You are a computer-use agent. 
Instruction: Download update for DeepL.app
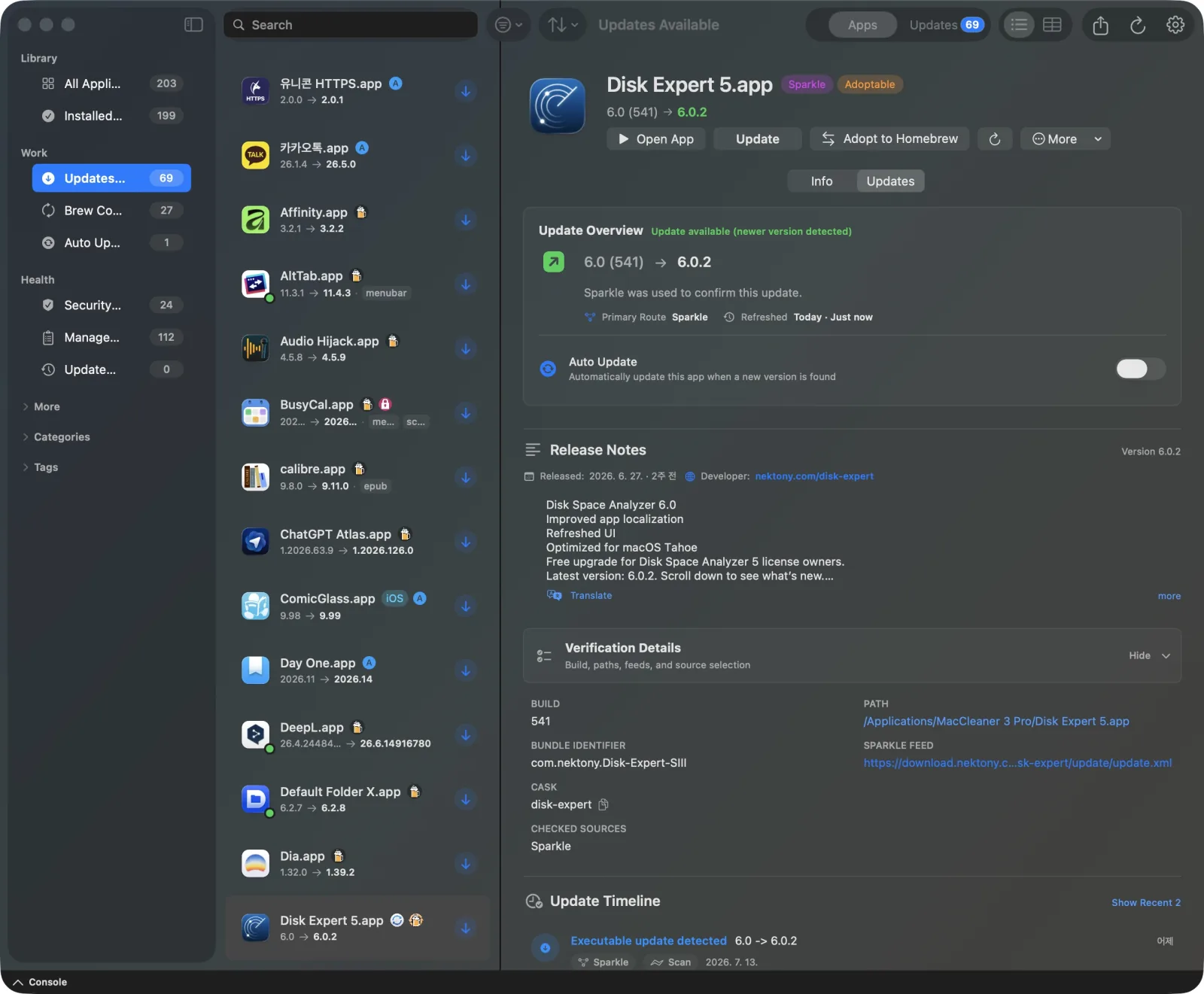coord(466,734)
